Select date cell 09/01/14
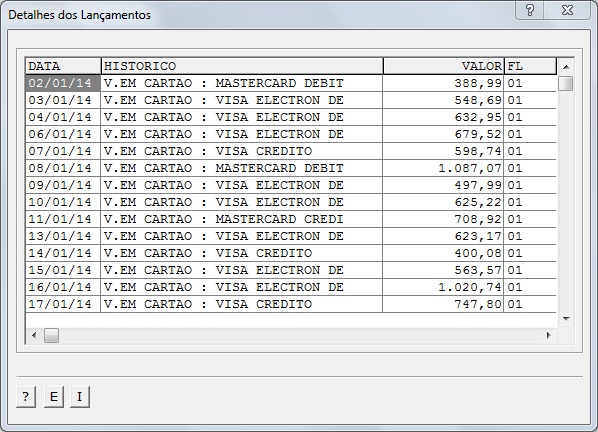The image size is (598, 432). [x=63, y=185]
